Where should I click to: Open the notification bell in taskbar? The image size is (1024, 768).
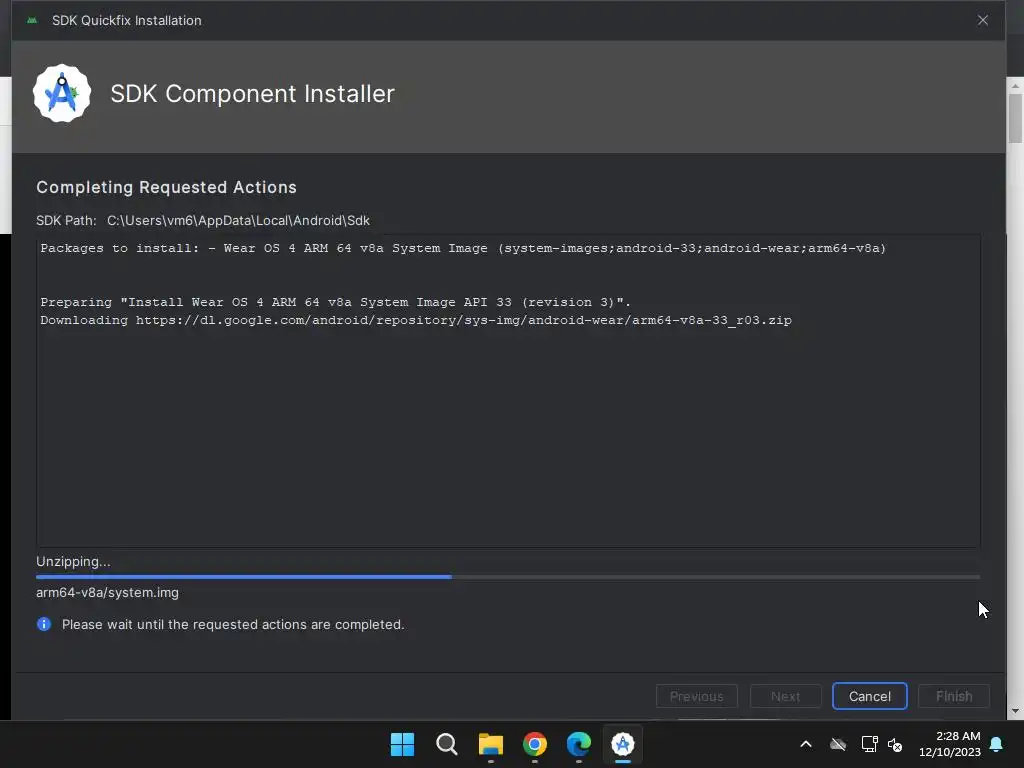(x=996, y=744)
